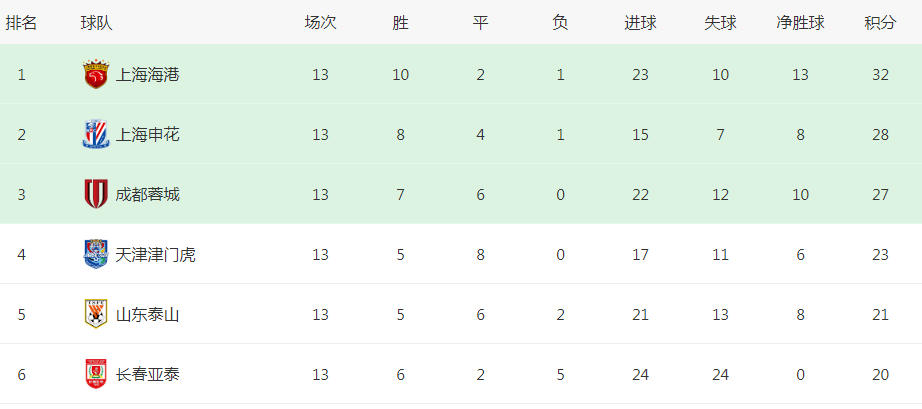922x409 pixels.
Task: Sort by the 积分 points column header
Action: pyautogui.click(x=880, y=23)
